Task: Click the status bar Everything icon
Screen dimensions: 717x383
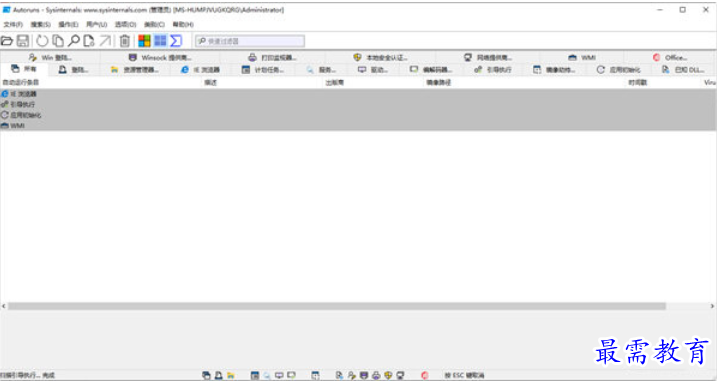Action: pos(207,376)
